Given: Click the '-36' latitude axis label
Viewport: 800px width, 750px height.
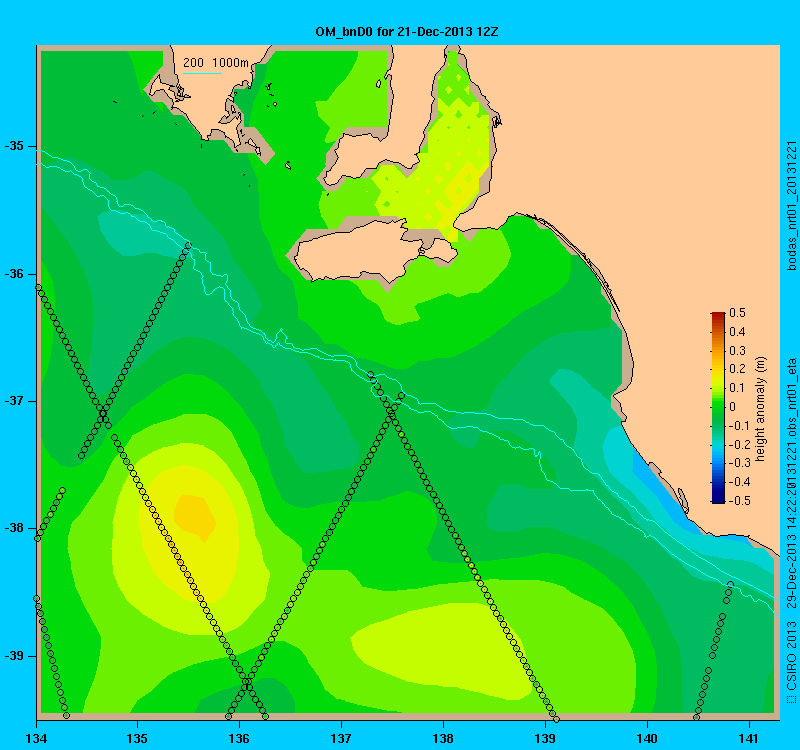Looking at the screenshot, I should (x=14, y=274).
